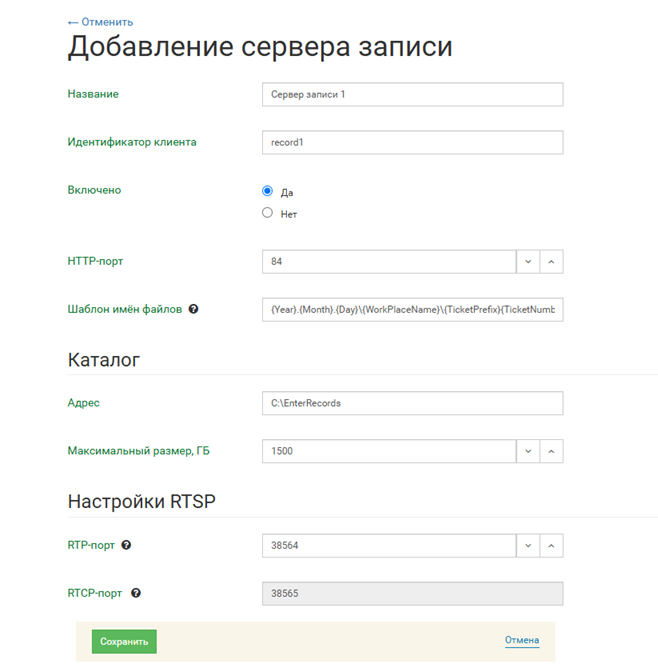Click the disabled RTCP-порт field 38565
Screen dimensions: 658x668
click(x=413, y=593)
